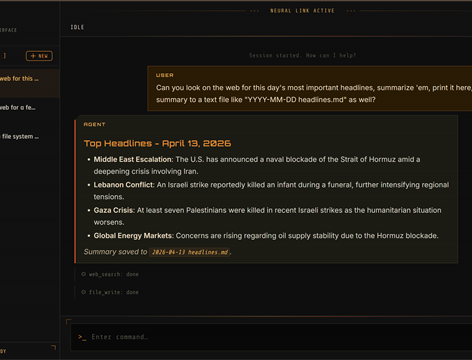The width and height of the screenshot is (472, 360).
Task: Click the 'file_write: done' tool status
Action: coord(114,292)
